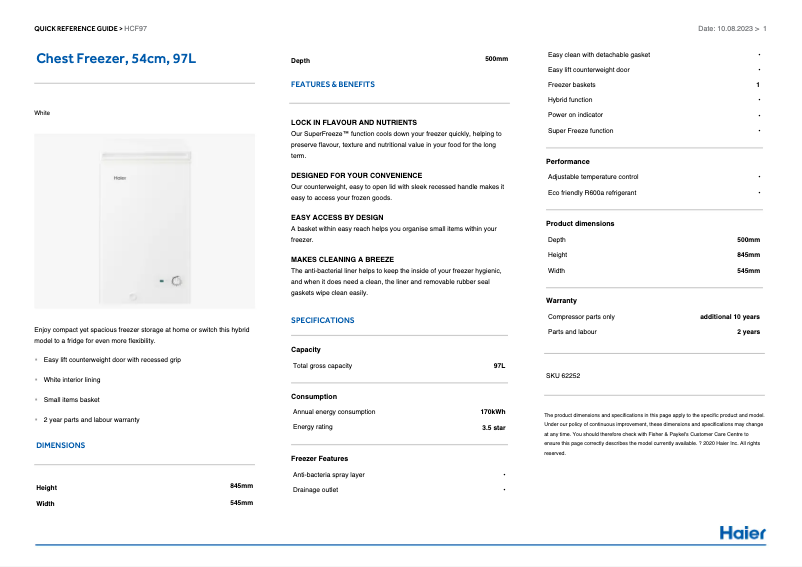This screenshot has height=567, width=802.
Task: Click the date 10.08.2023 in header
Action: 739,28
